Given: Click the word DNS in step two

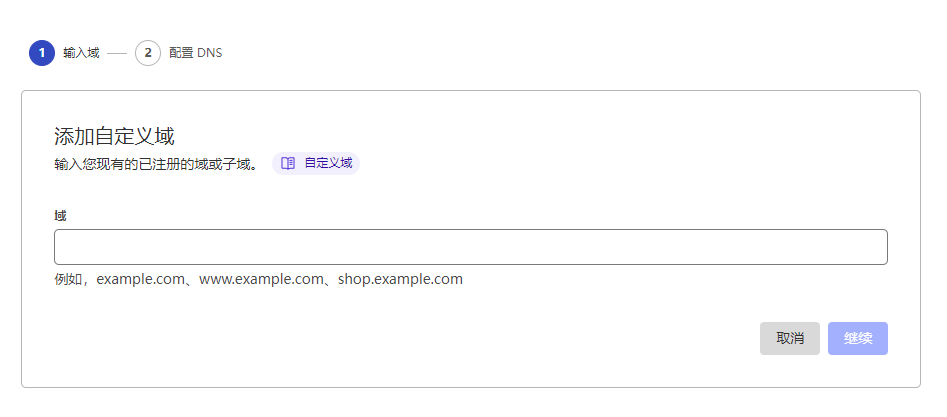Looking at the screenshot, I should tap(209, 53).
